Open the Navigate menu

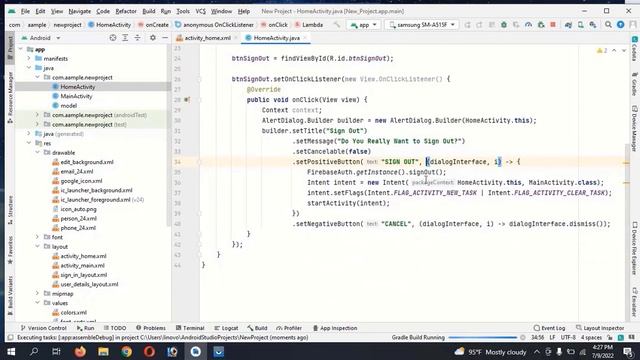(x=80, y=11)
